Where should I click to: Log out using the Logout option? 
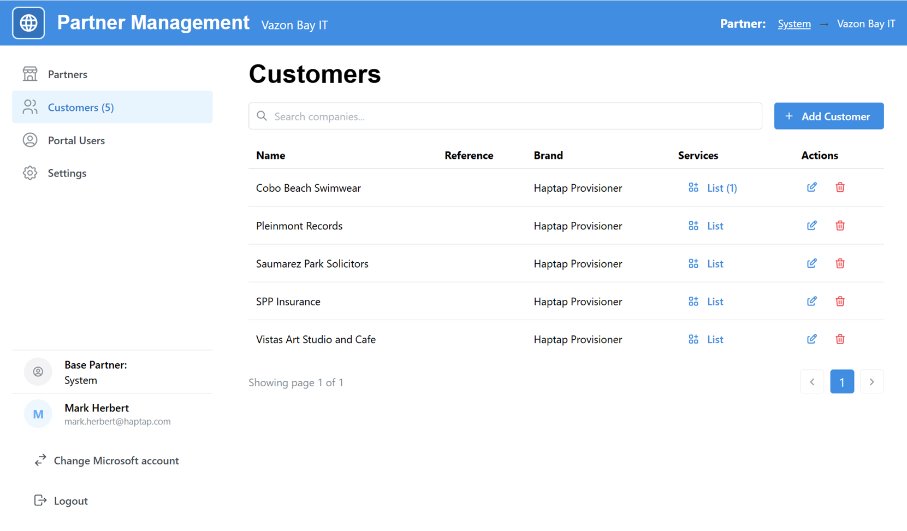point(70,501)
